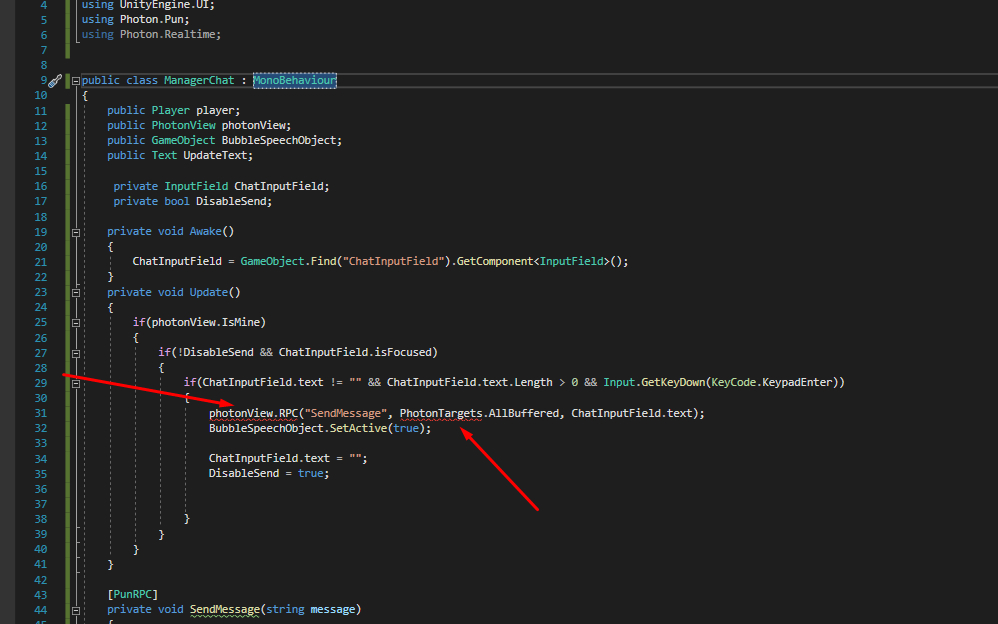This screenshot has width=998, height=624.
Task: Click line number 9 in gutter
Action: click(x=43, y=80)
